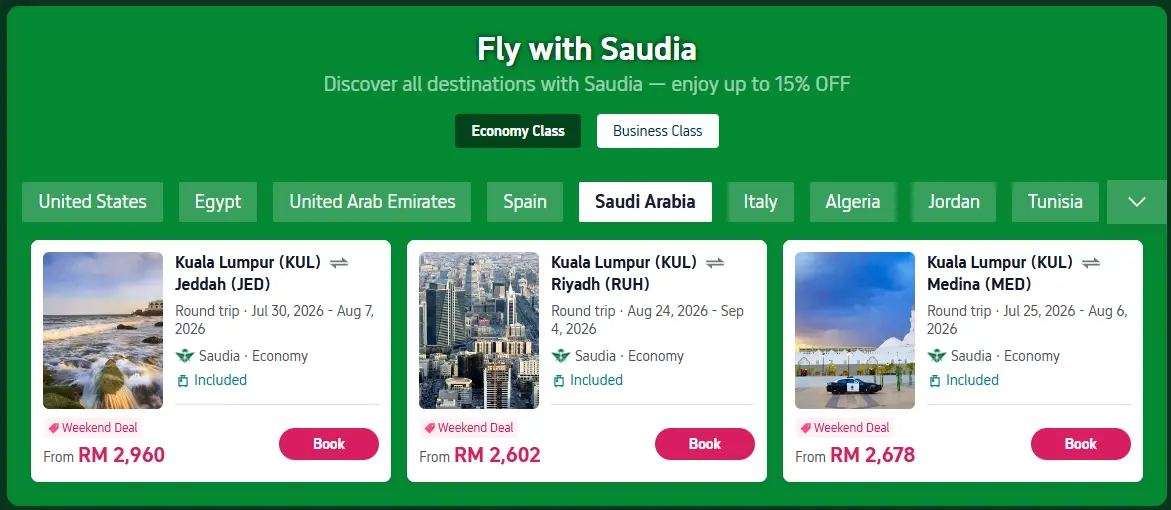Click Weekend Deal tag icon on Riyadh card

(x=429, y=429)
